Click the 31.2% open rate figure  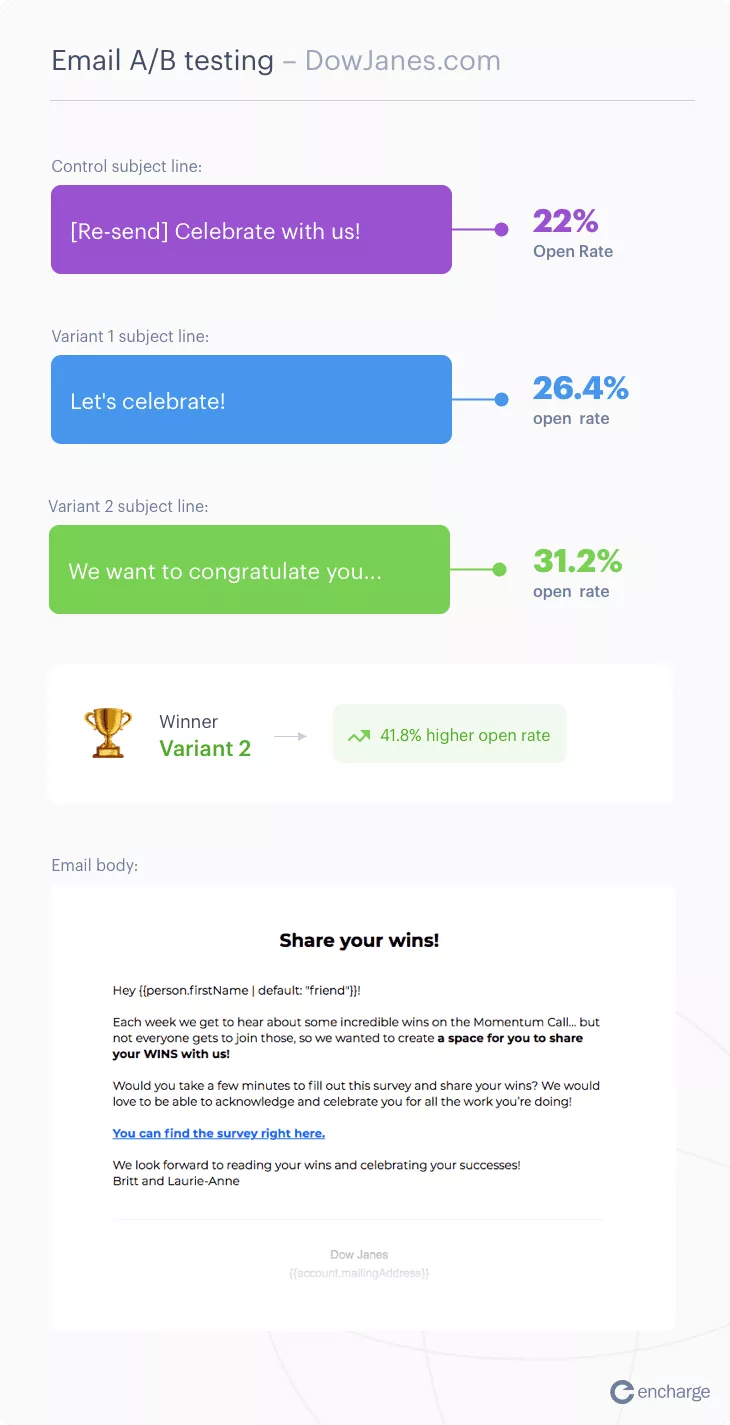(x=577, y=561)
